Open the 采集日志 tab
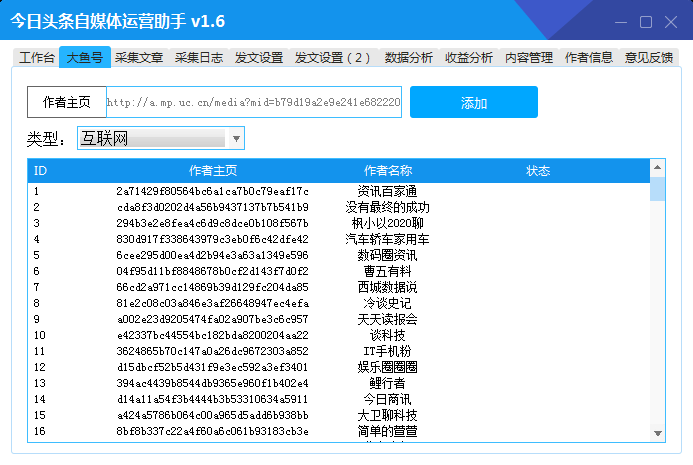The height and width of the screenshot is (465, 693). [x=199, y=58]
